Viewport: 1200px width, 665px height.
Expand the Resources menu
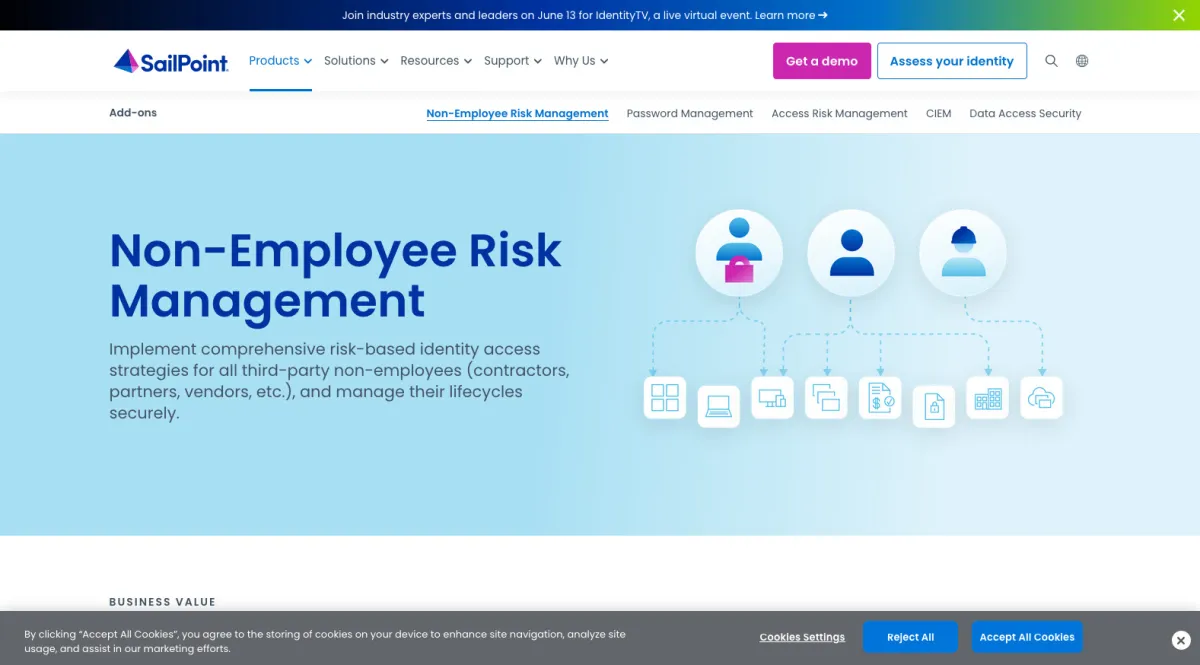(x=436, y=61)
